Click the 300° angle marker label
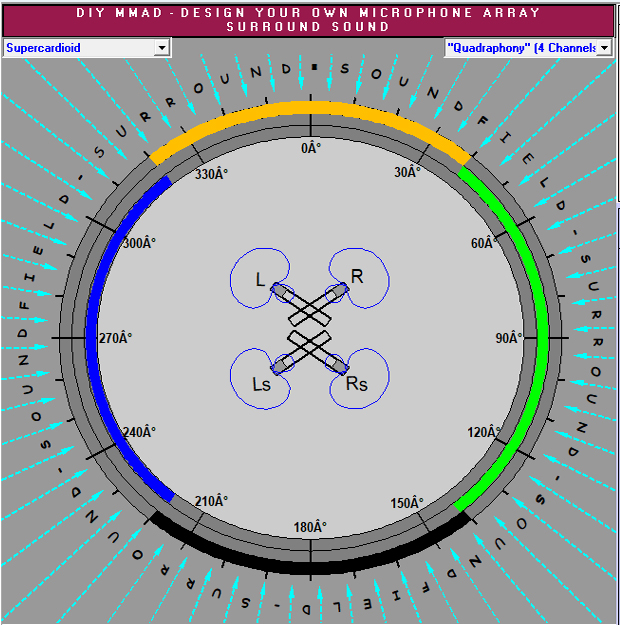The width and height of the screenshot is (620, 625). tap(139, 243)
